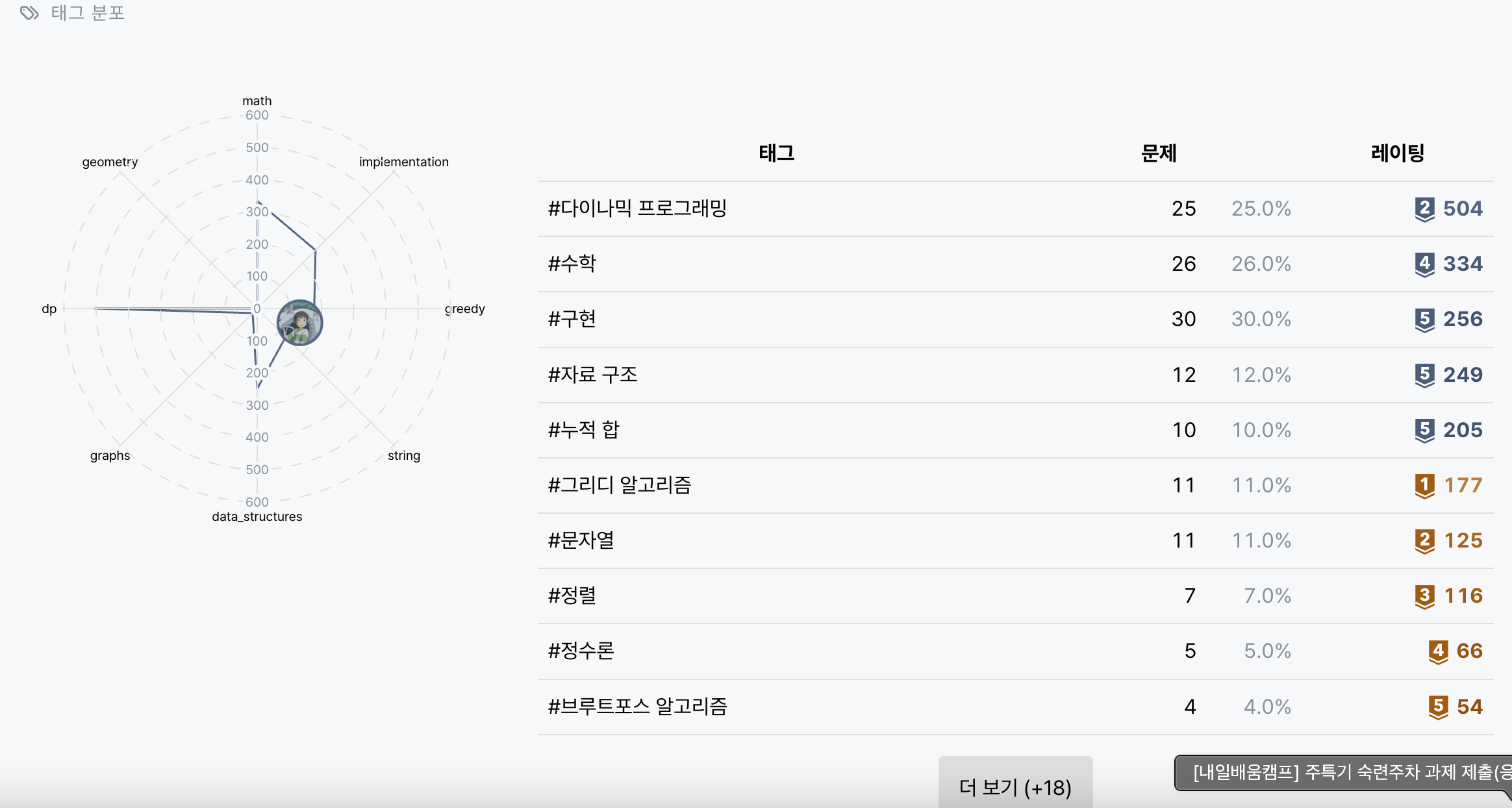The image size is (1512, 808).
Task: Open the #구현 tag link
Action: click(x=572, y=319)
